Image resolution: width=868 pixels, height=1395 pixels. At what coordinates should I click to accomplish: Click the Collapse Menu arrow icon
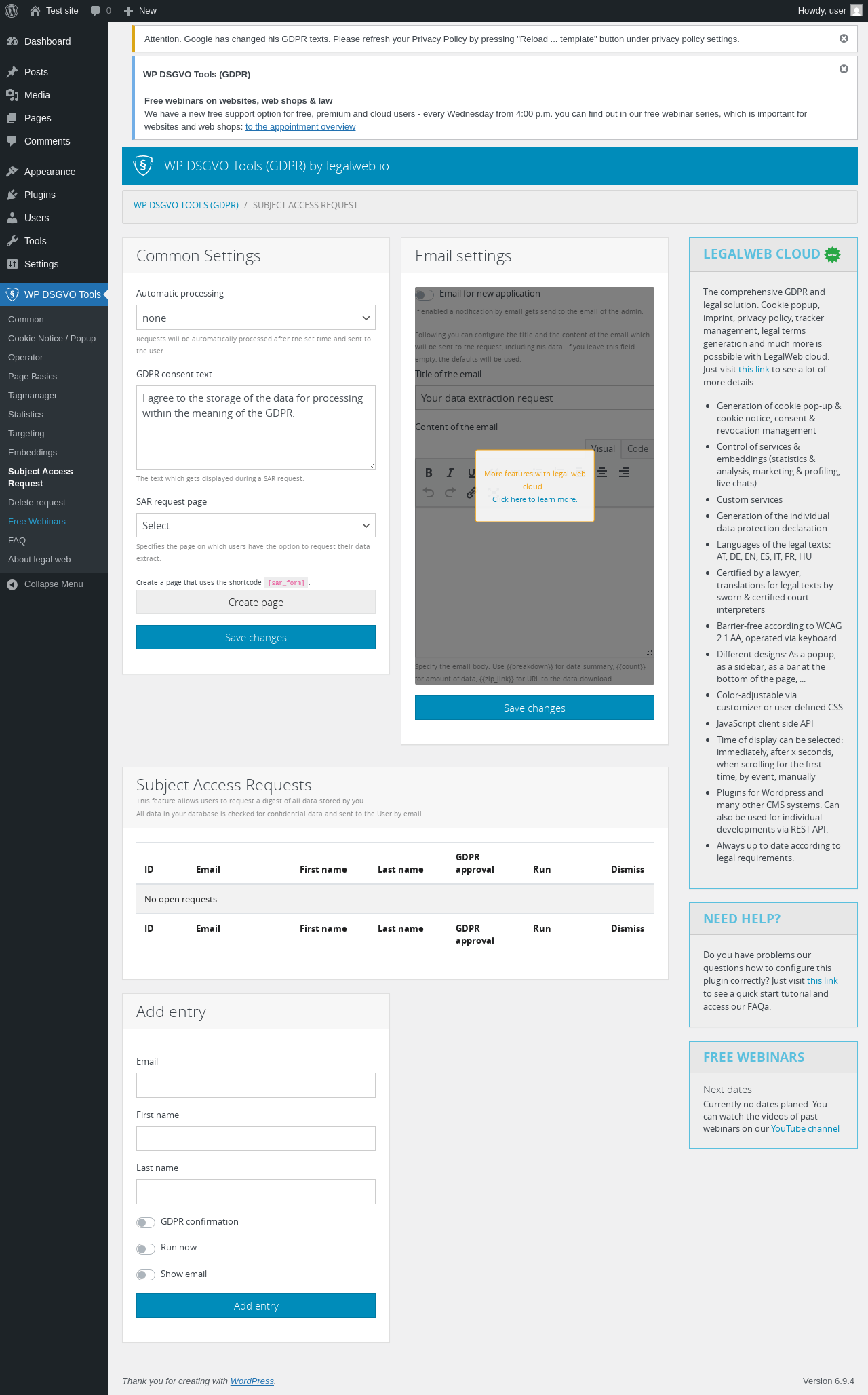(12, 584)
